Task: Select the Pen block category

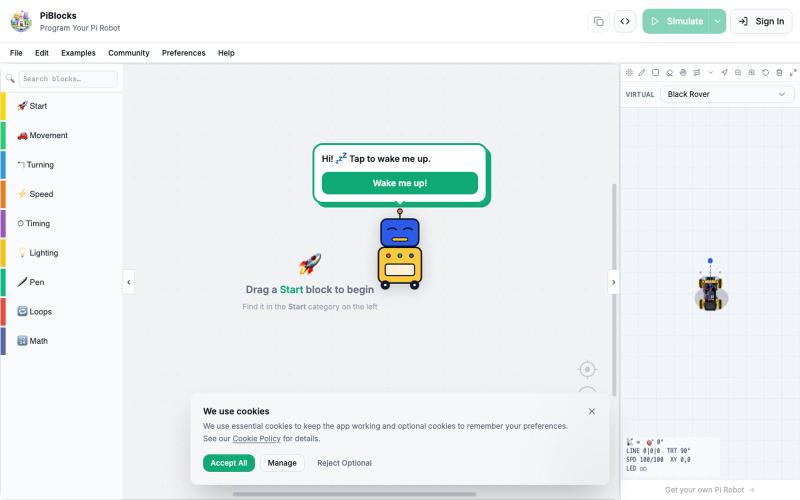Action: coord(61,282)
